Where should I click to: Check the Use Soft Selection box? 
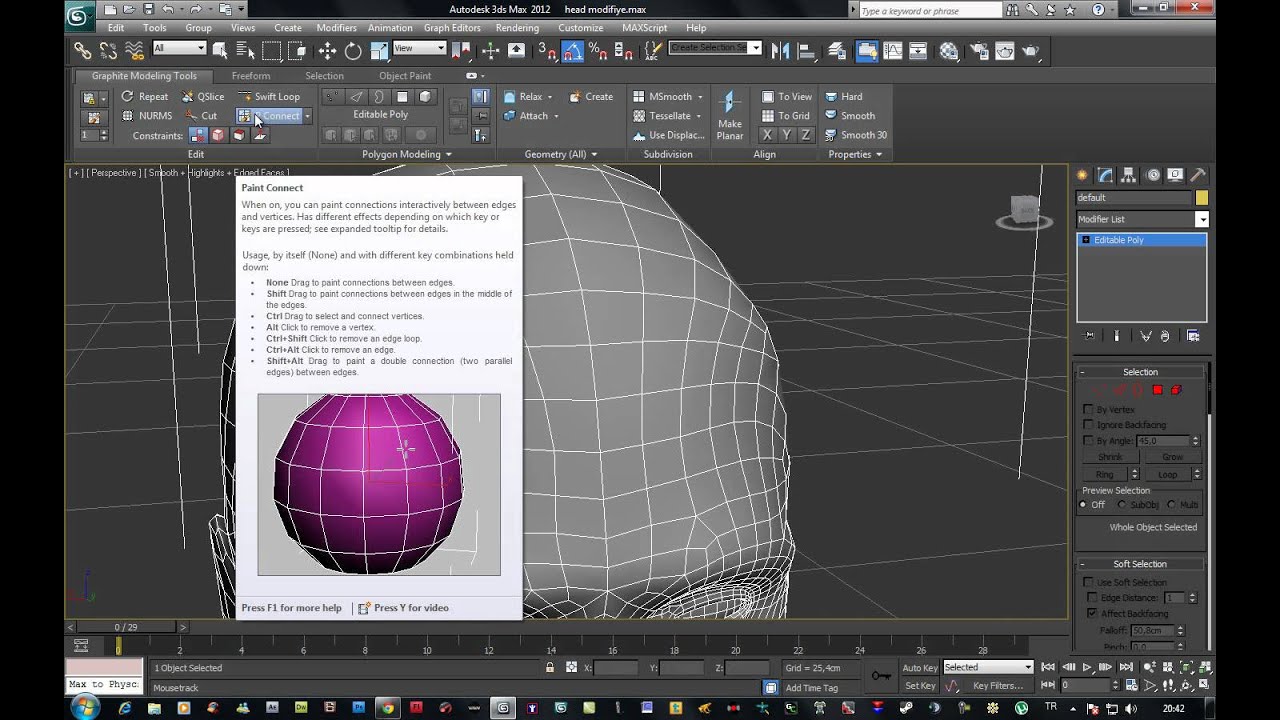(1088, 582)
